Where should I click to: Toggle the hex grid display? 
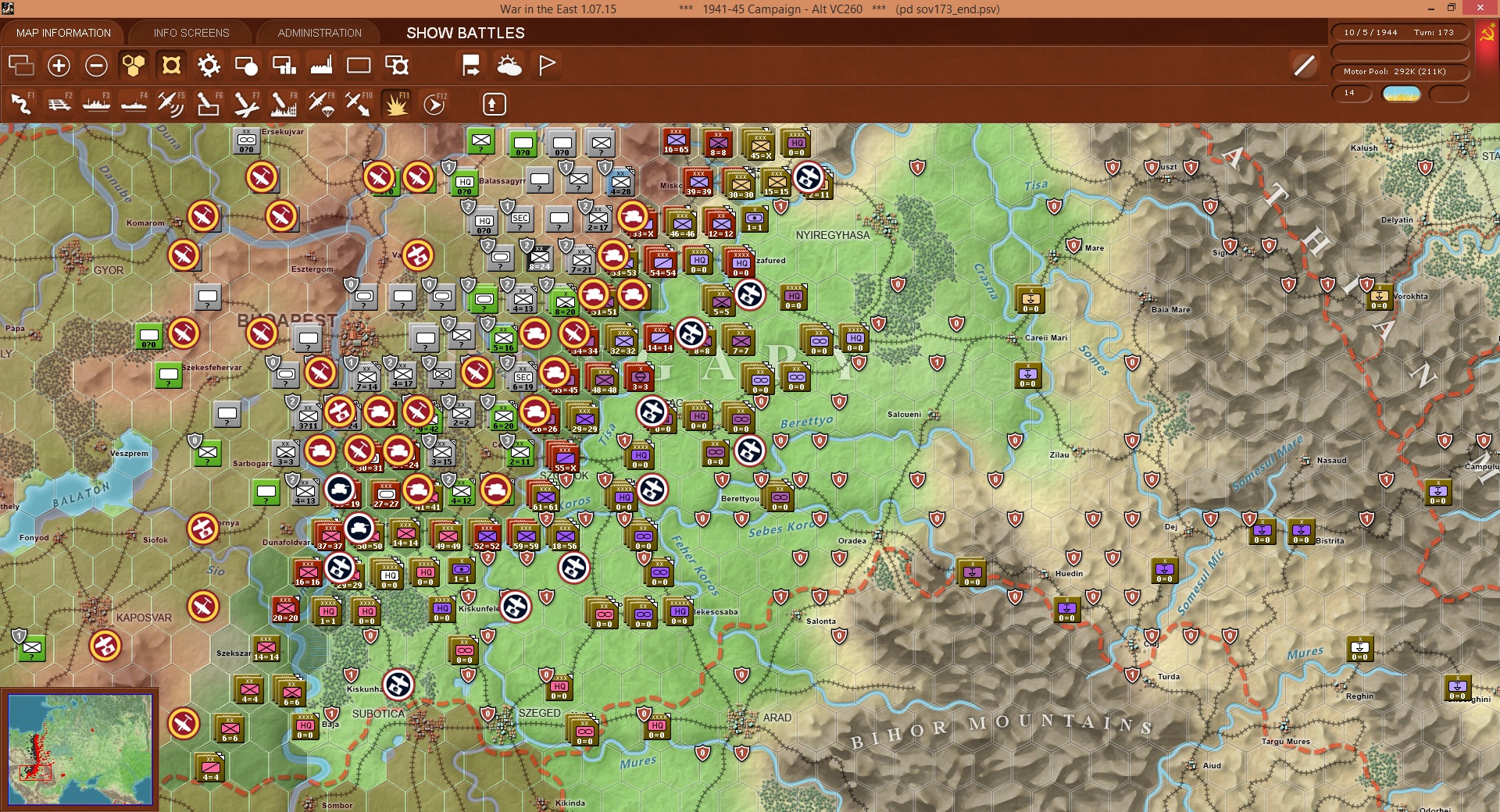pyautogui.click(x=134, y=66)
